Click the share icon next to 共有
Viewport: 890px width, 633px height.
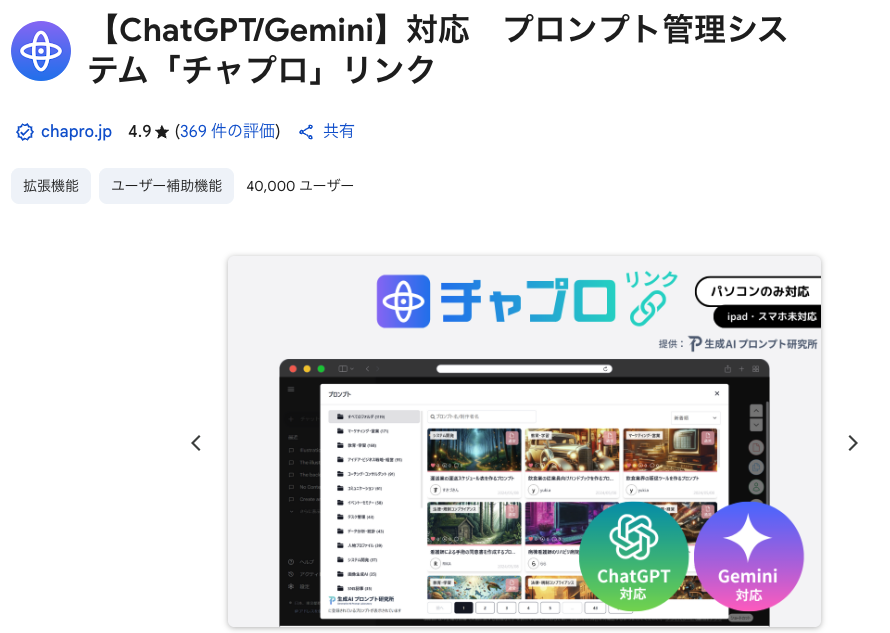(x=306, y=132)
